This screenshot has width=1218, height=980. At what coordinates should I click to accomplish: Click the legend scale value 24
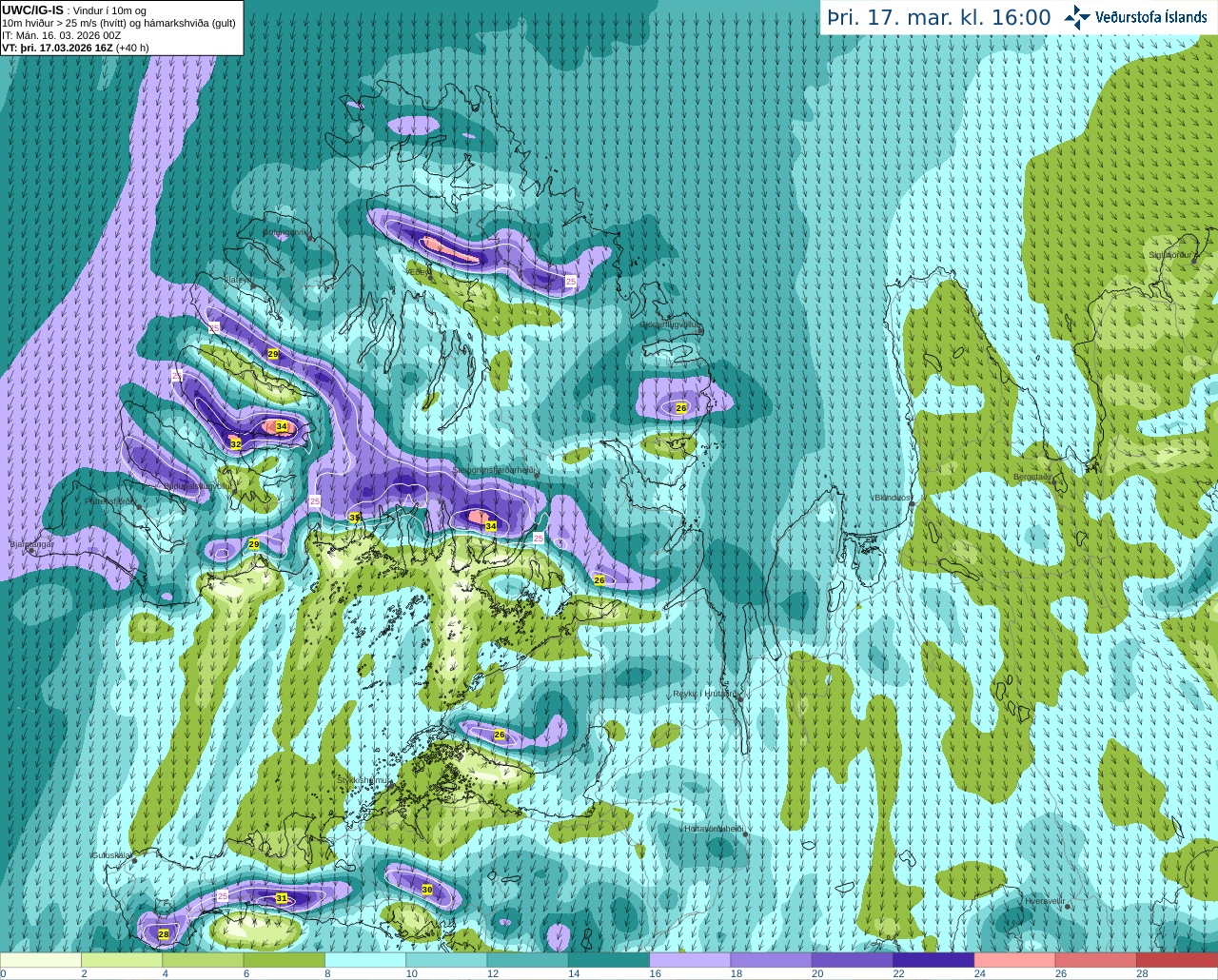click(x=979, y=973)
